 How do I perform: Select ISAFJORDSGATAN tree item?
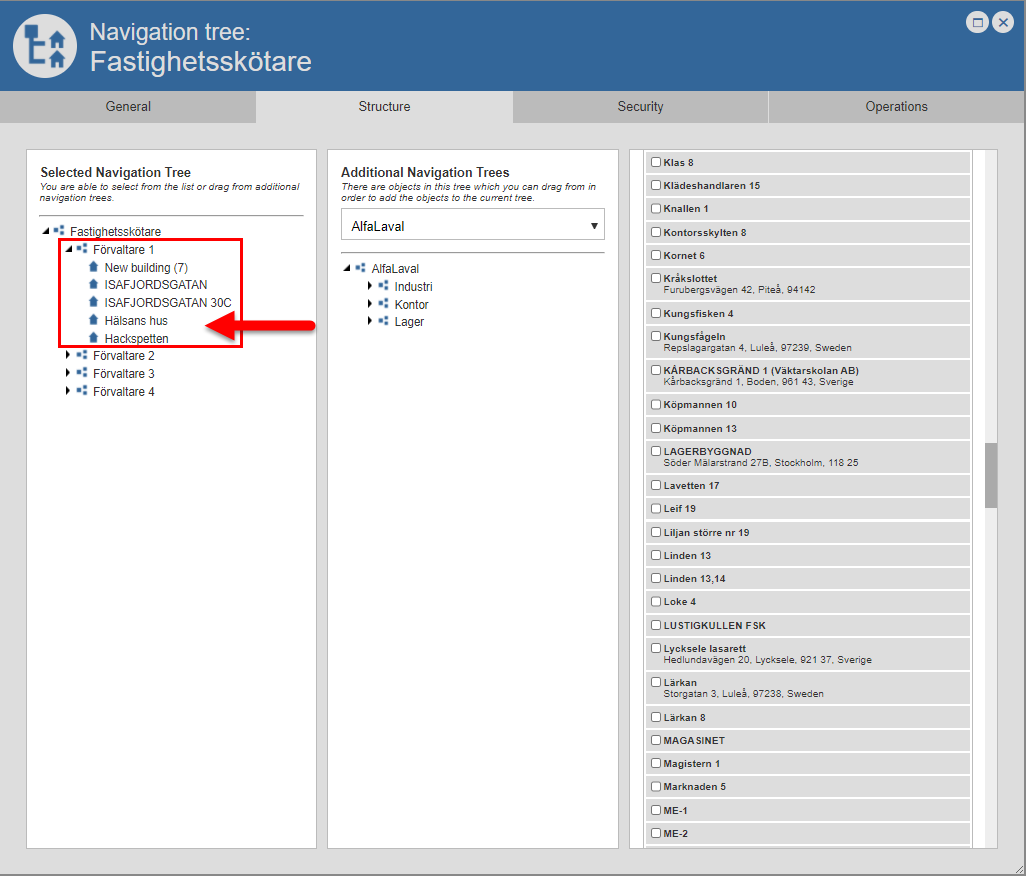point(156,285)
